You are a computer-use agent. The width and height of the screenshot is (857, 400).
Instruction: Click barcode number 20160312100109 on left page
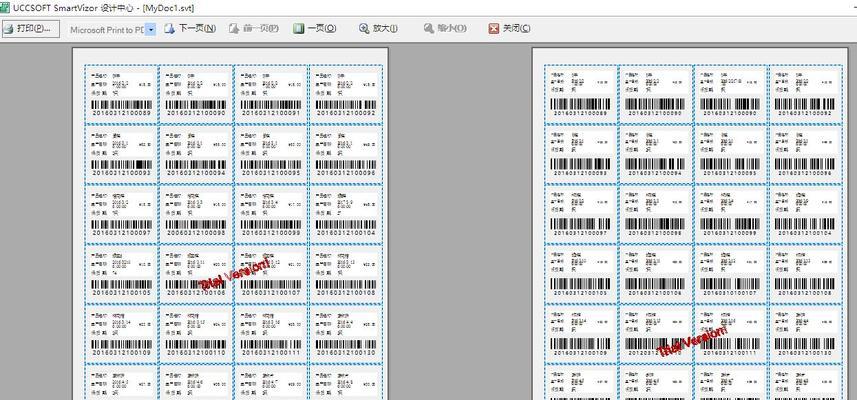pos(121,353)
